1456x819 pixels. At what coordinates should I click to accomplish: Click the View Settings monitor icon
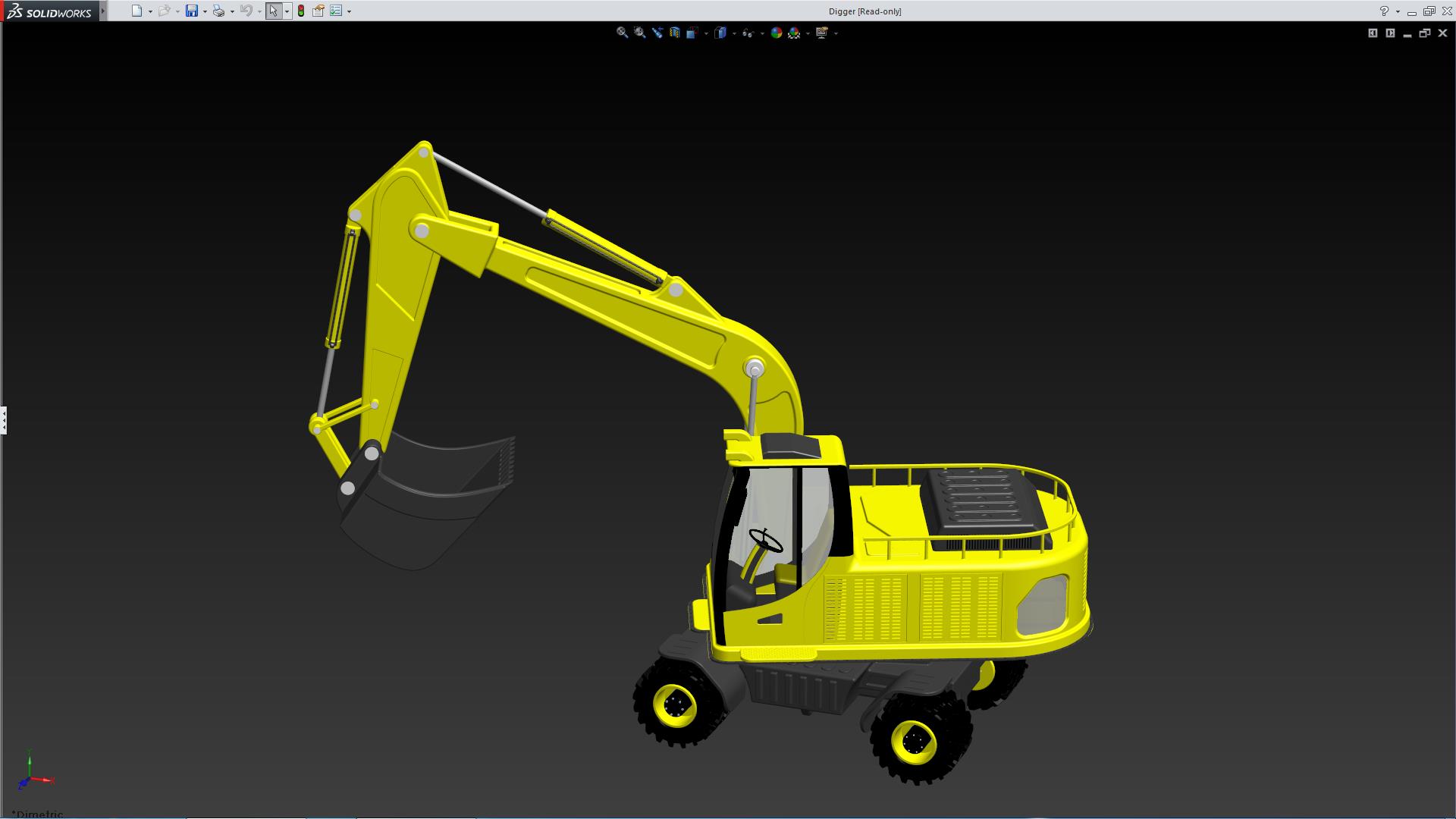coord(822,33)
